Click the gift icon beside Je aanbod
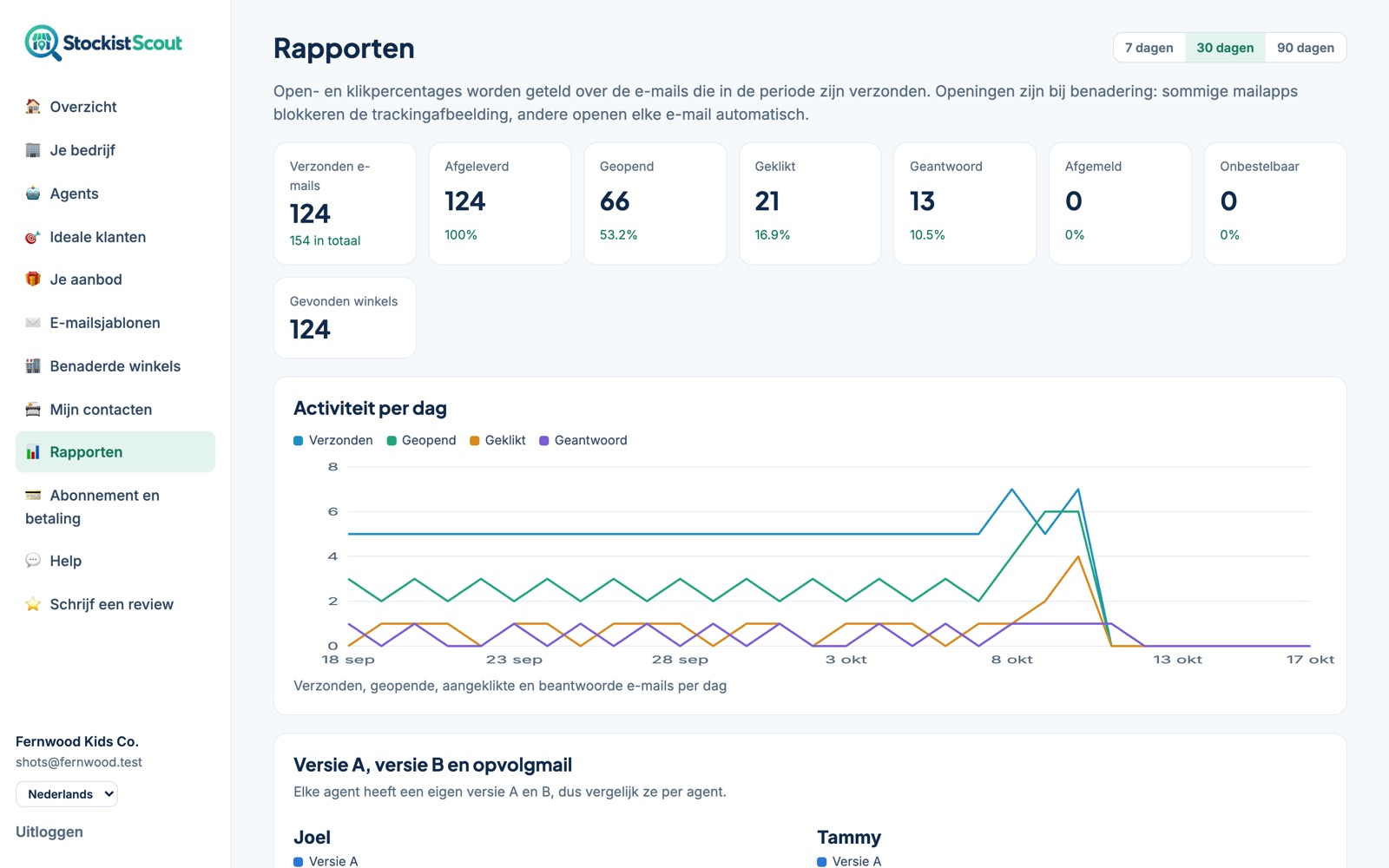The image size is (1389, 868). tap(33, 279)
